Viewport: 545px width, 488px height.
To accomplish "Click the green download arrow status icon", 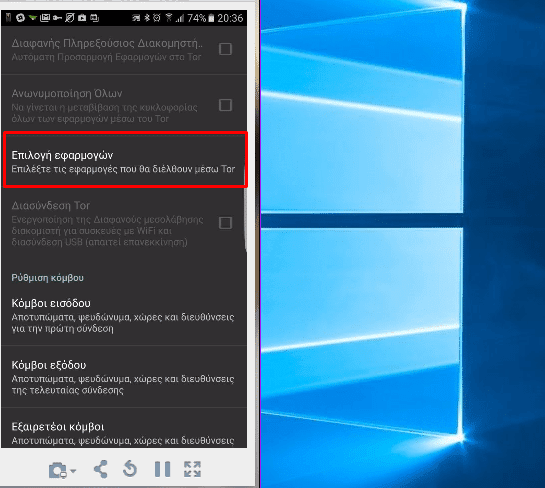I will click(33, 18).
